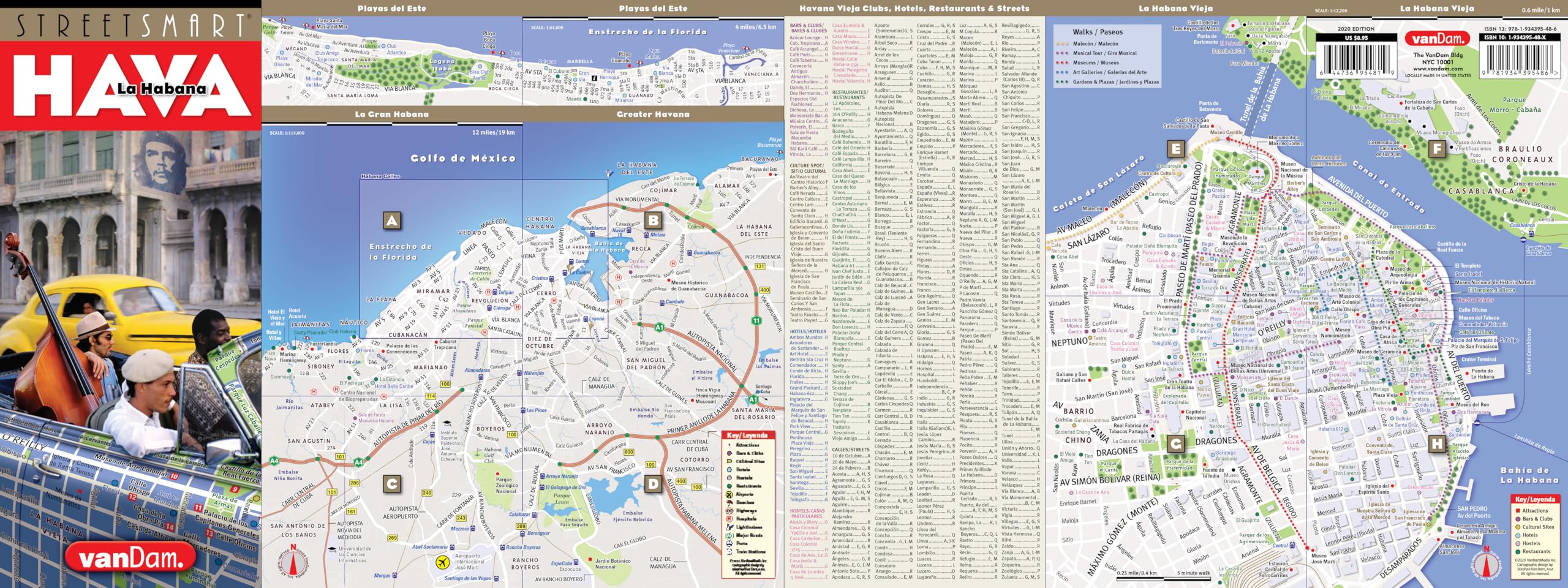Click the ISBN barcode at top right

(1521, 59)
